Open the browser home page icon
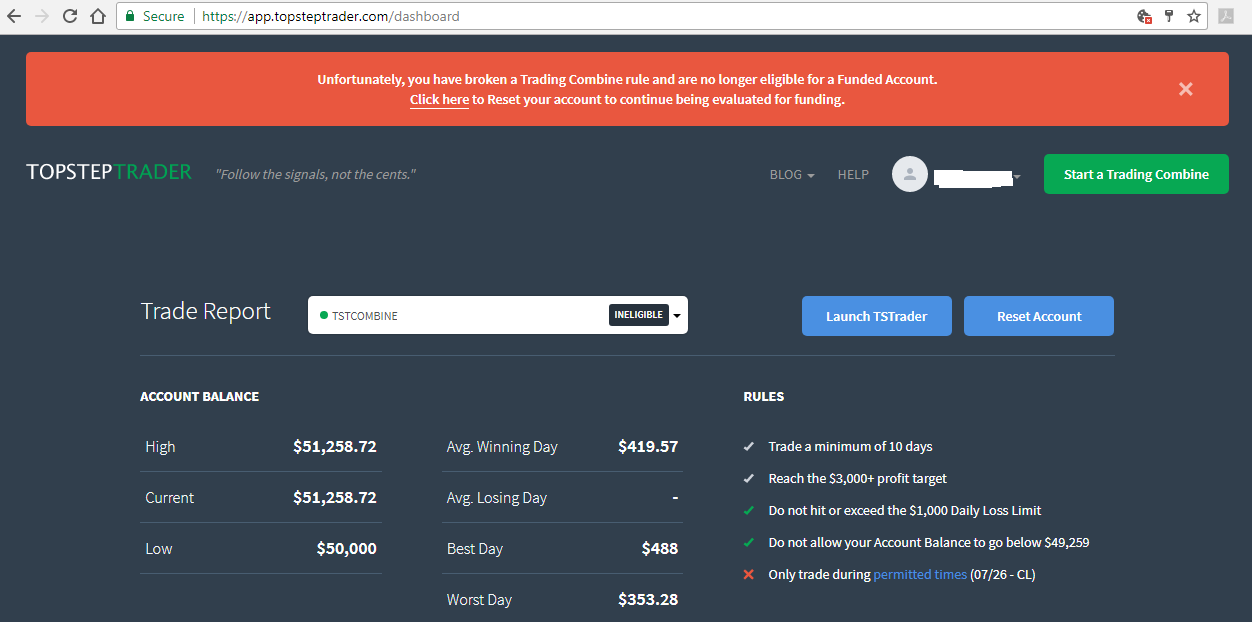 (x=97, y=16)
